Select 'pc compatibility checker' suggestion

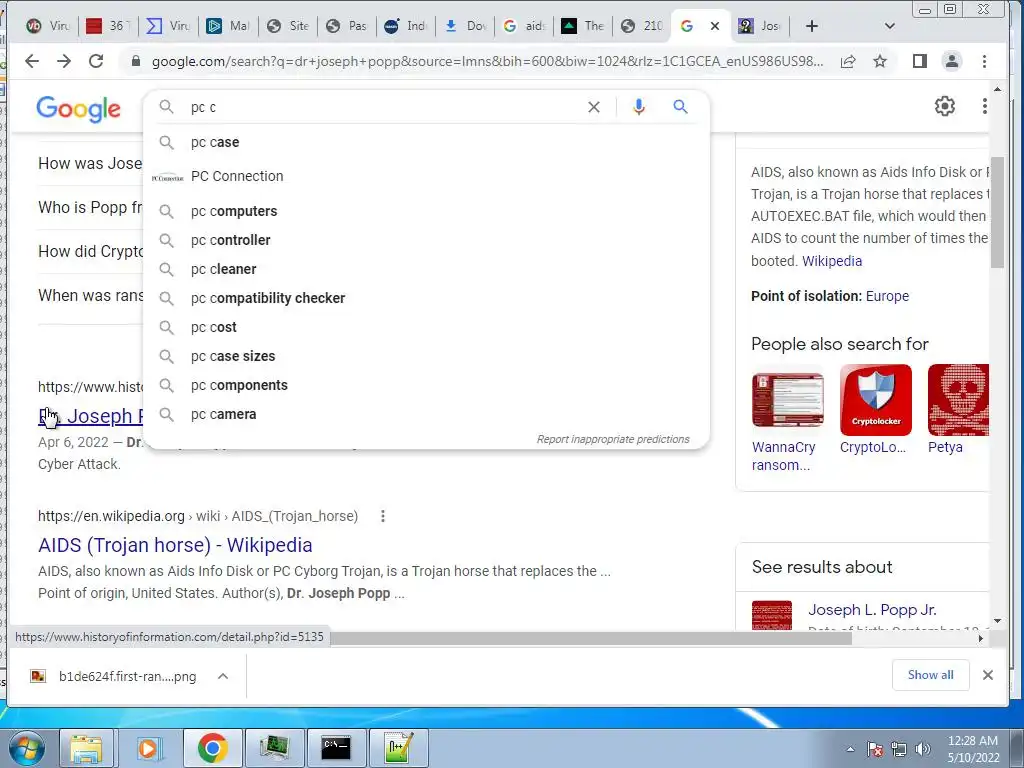click(426, 298)
